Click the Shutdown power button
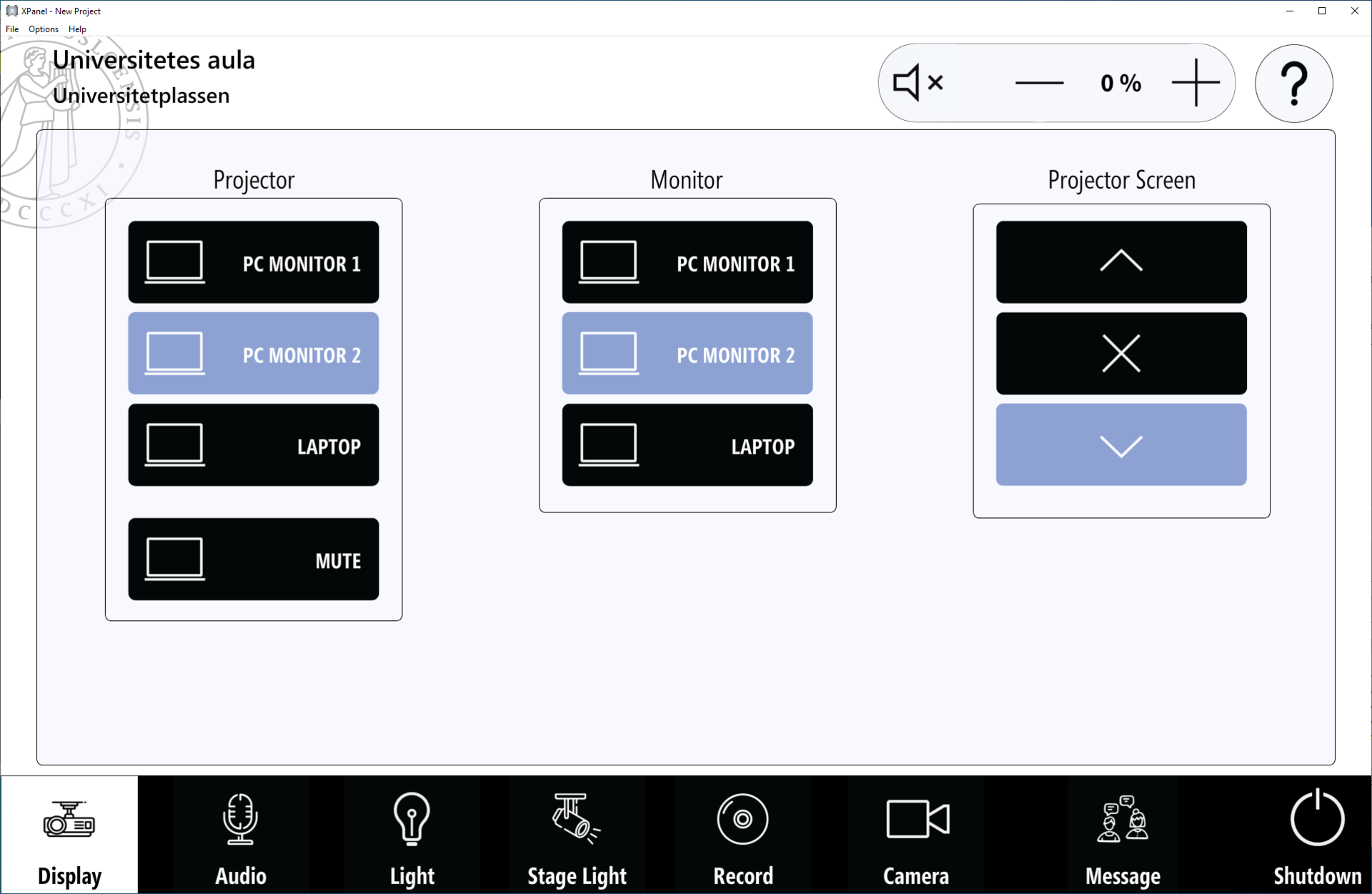Image resolution: width=1372 pixels, height=894 pixels. click(1317, 835)
